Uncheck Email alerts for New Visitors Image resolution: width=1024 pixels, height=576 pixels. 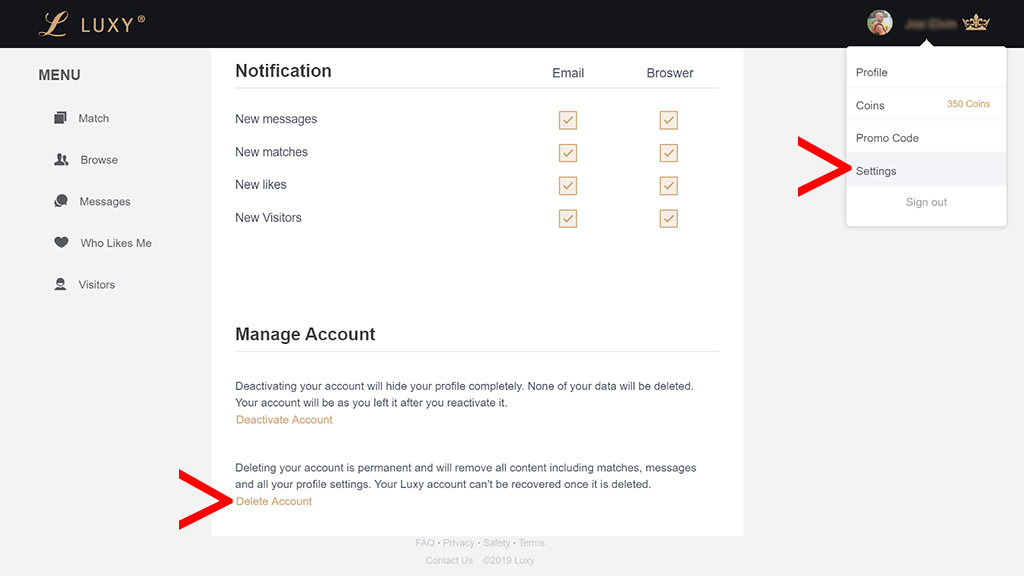tap(567, 218)
